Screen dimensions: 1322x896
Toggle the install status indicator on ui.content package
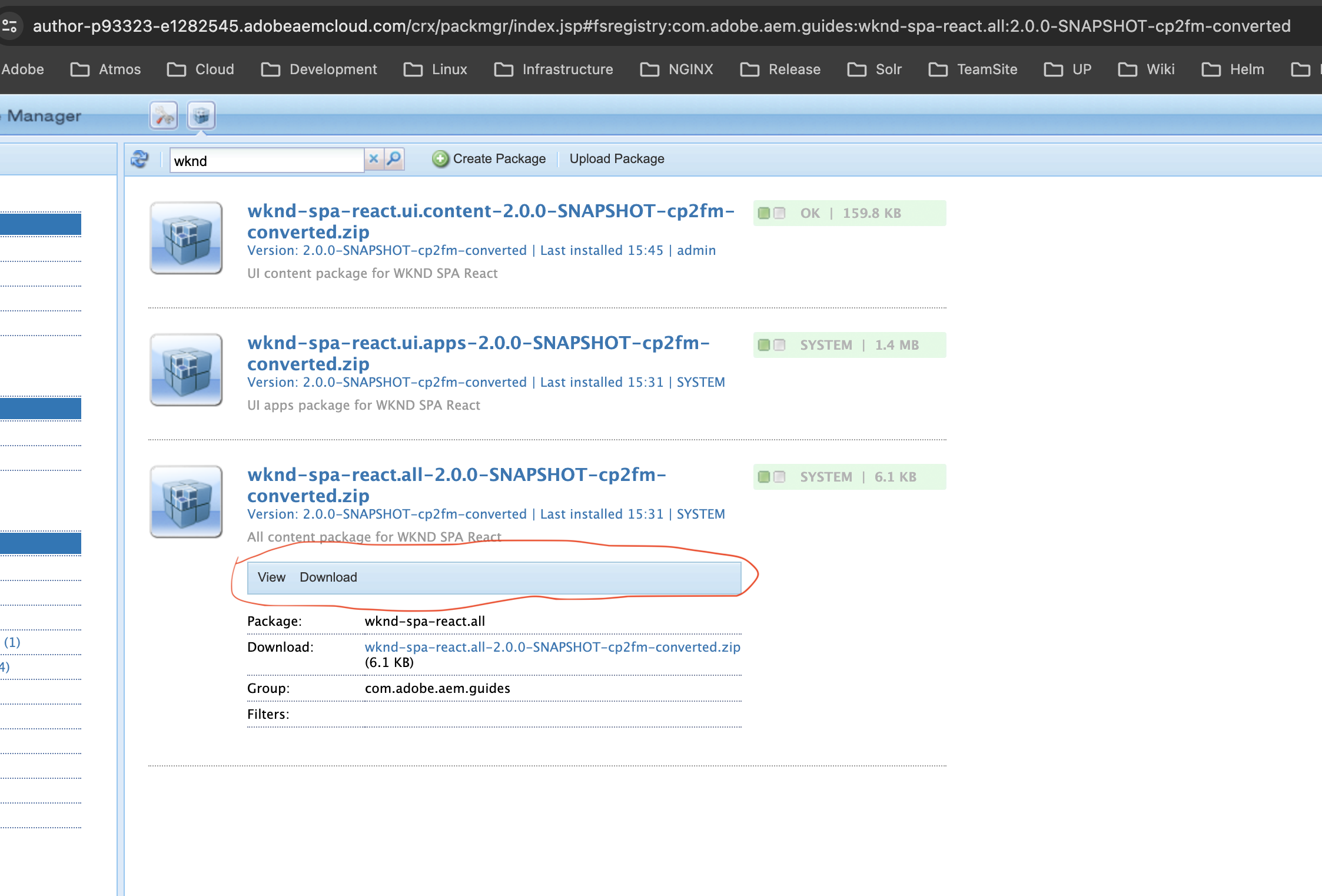tap(780, 213)
